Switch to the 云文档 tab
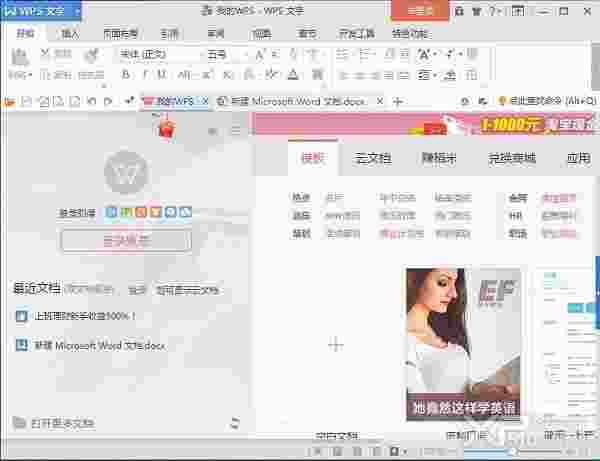Screen dimensions: 600x461 point(373,158)
